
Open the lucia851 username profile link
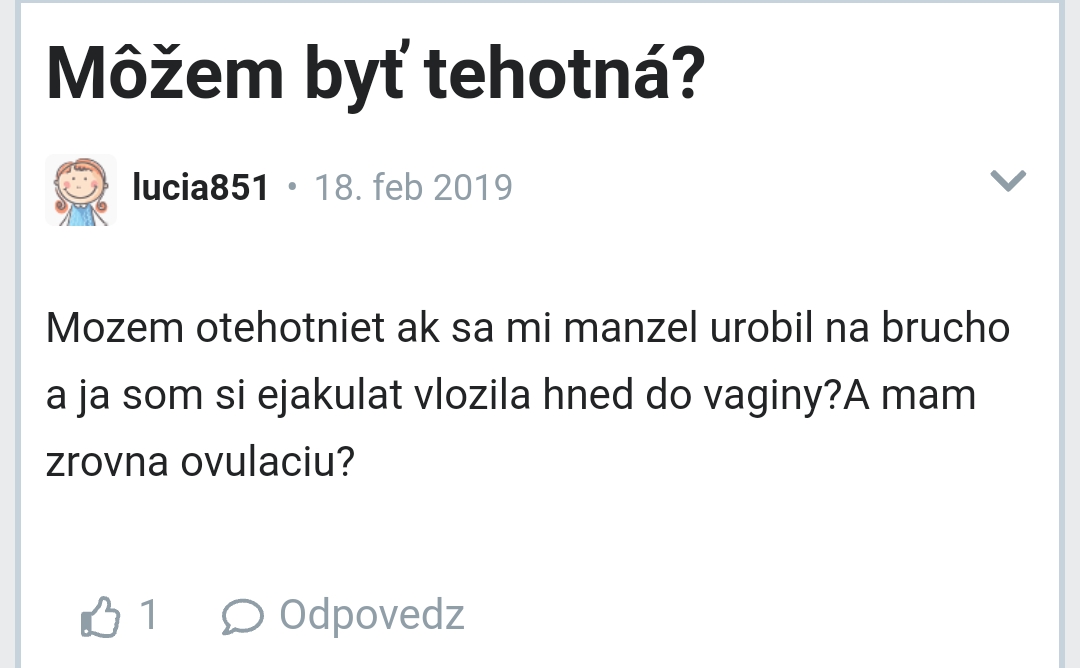pos(200,187)
